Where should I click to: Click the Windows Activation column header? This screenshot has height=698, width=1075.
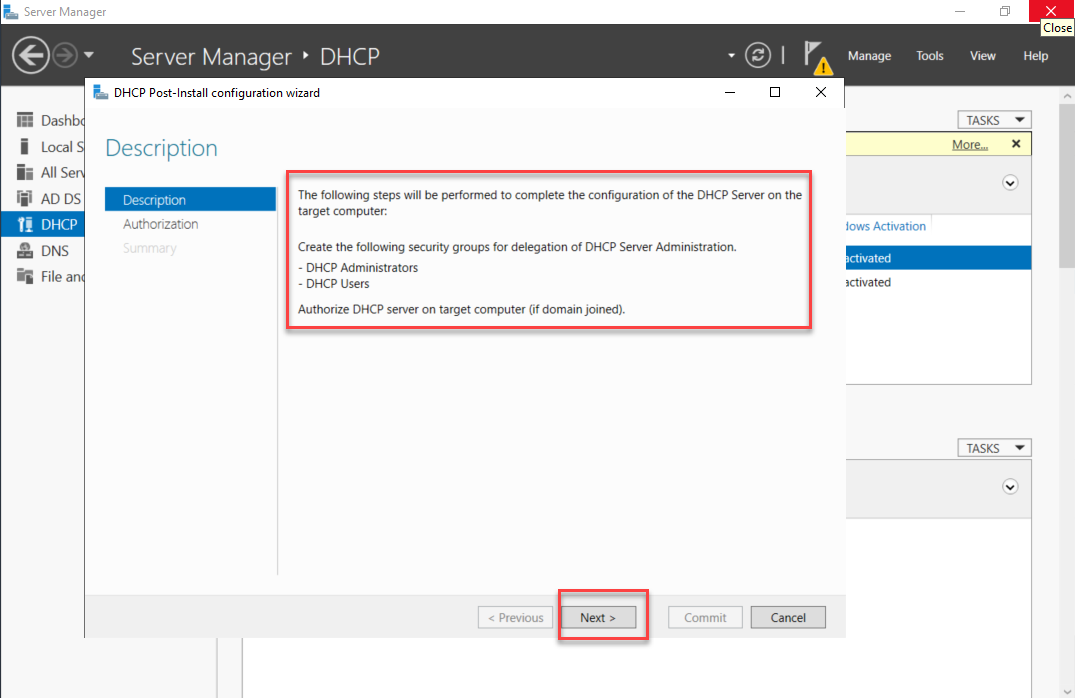click(x=888, y=226)
